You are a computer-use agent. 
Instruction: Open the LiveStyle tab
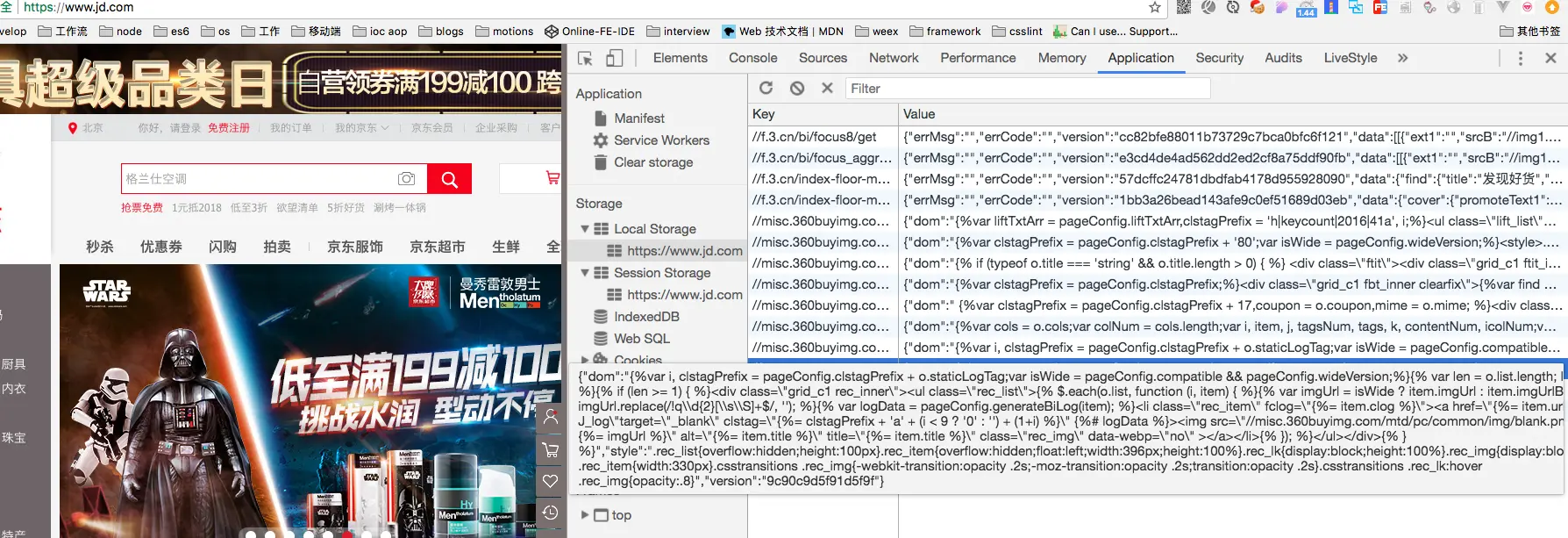[1350, 58]
